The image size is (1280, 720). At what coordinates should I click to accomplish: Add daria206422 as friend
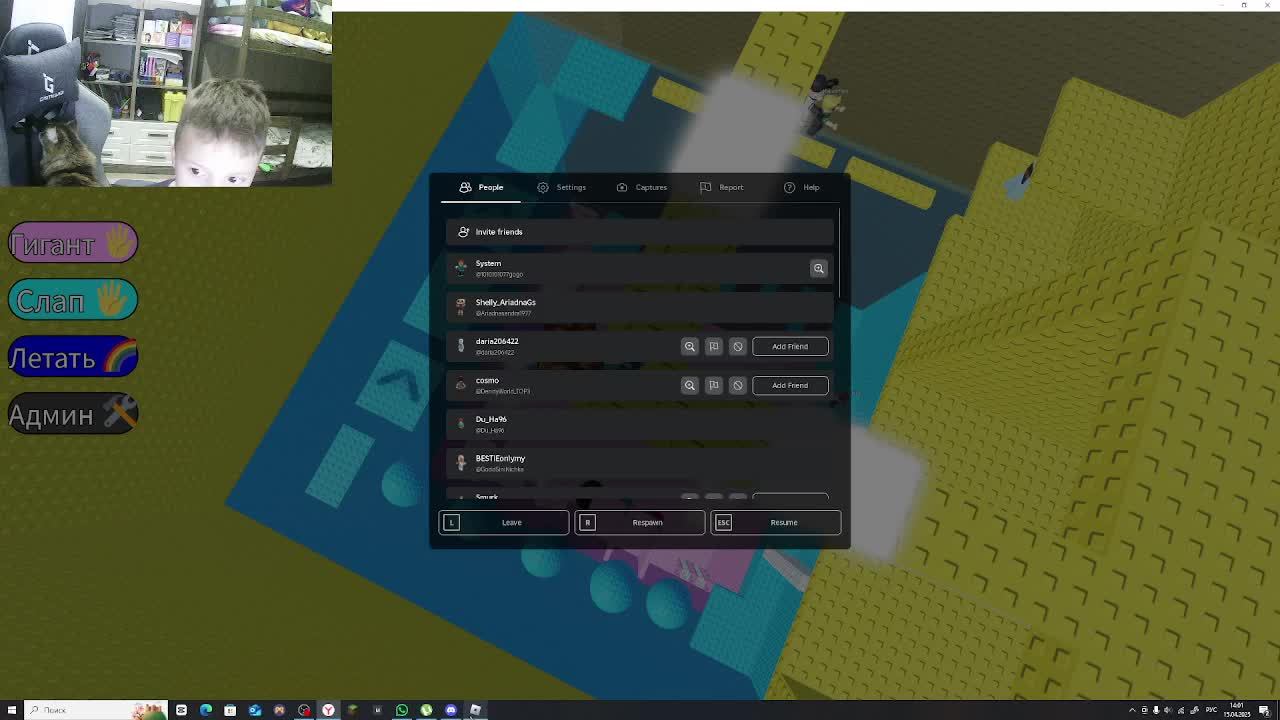790,346
